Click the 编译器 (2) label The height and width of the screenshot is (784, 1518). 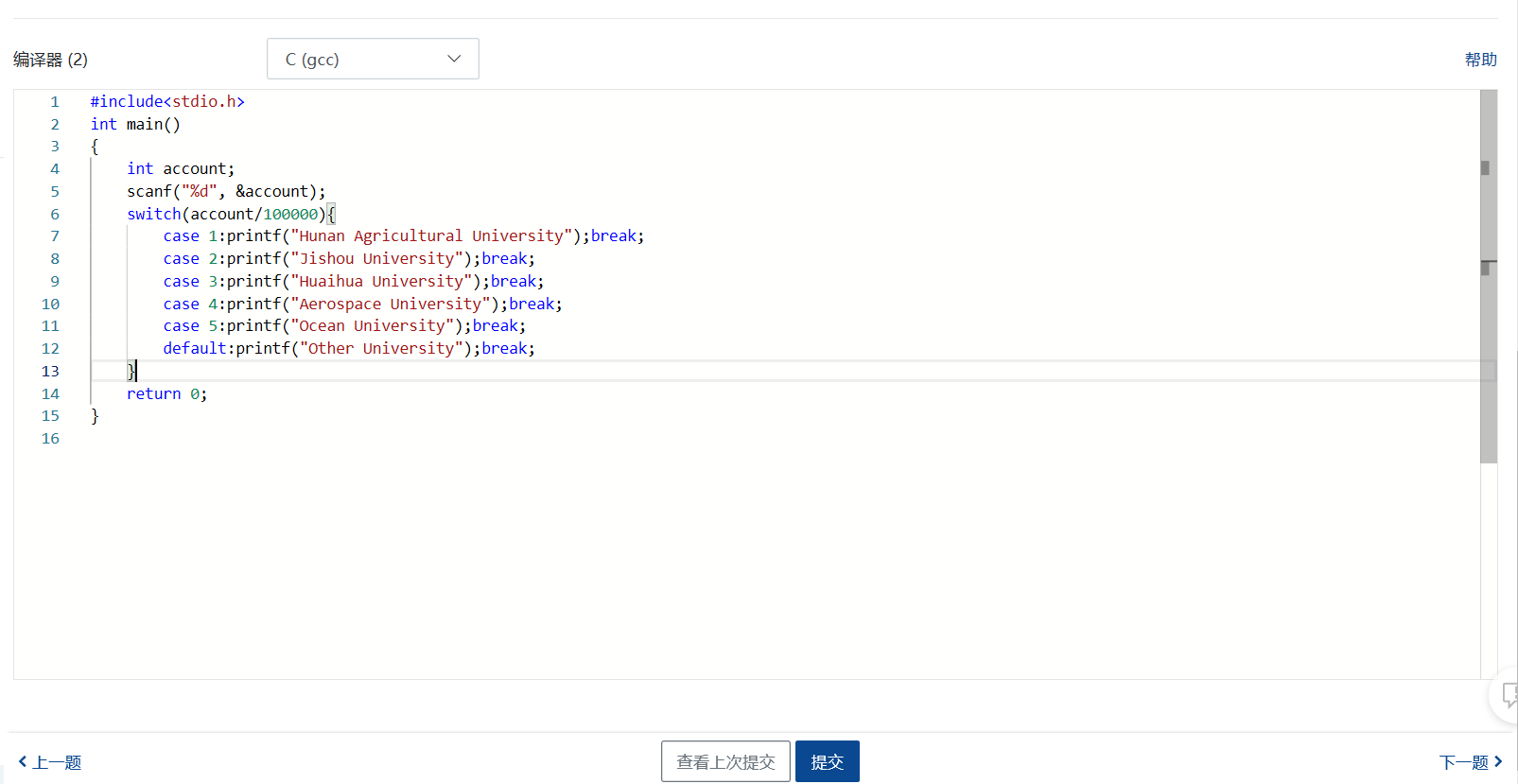50,60
